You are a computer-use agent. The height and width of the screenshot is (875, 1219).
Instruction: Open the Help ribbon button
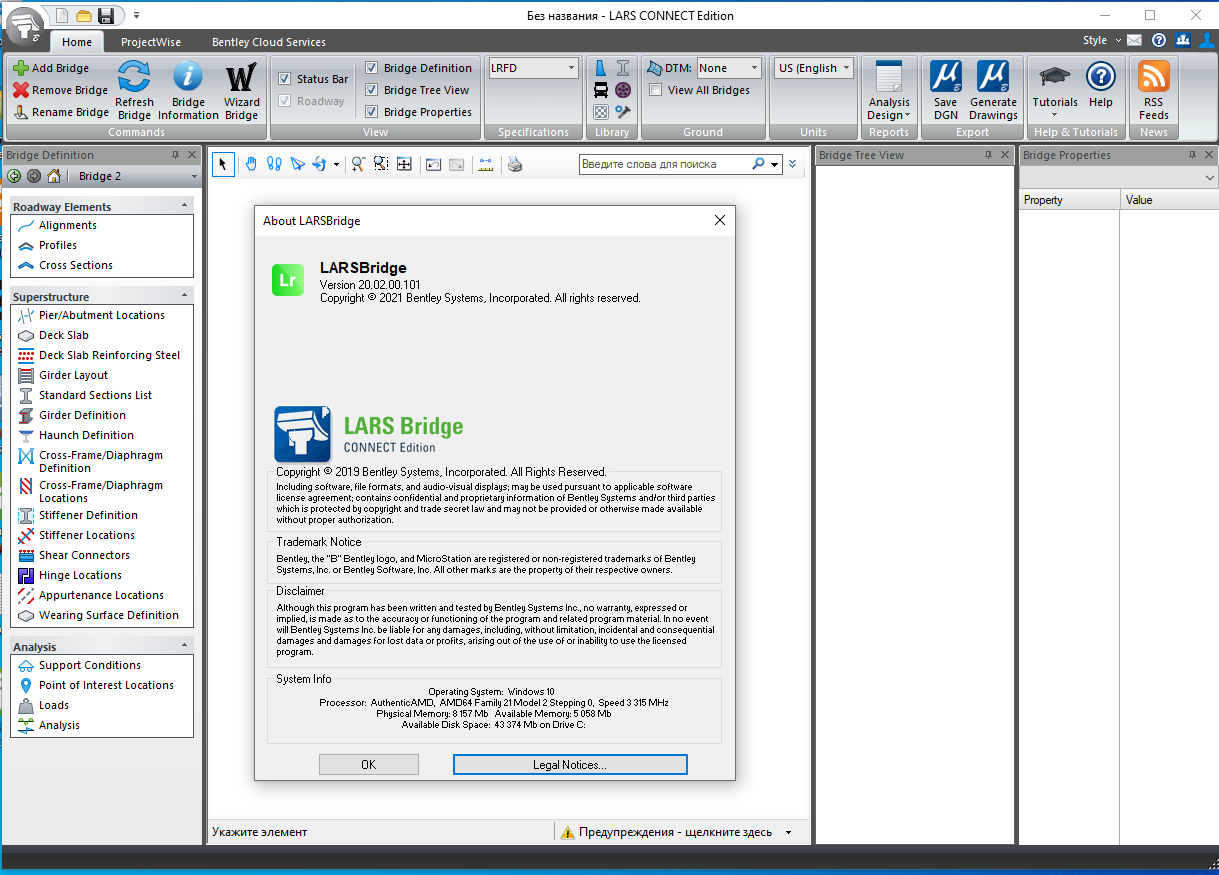point(1101,85)
